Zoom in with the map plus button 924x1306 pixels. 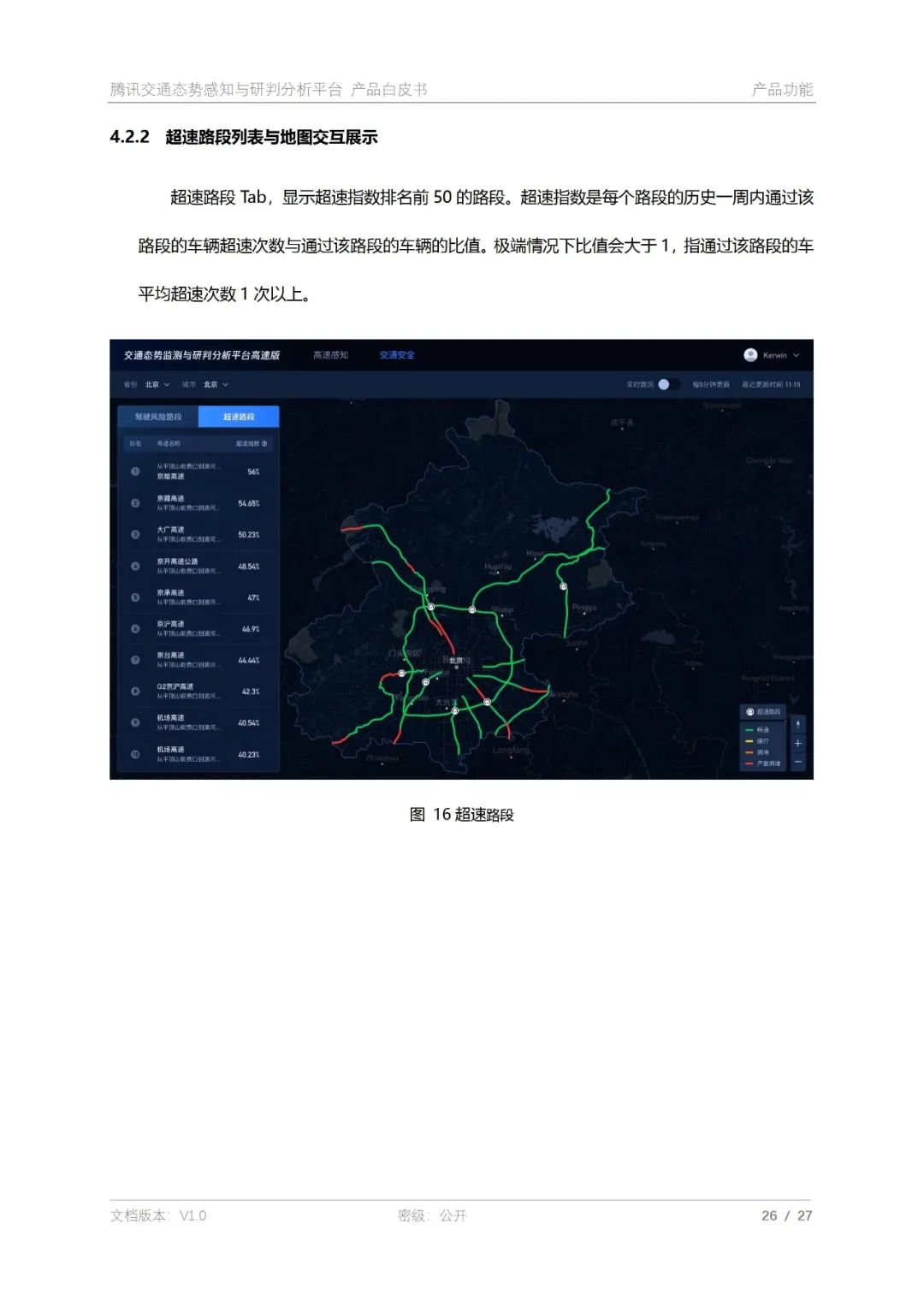[x=798, y=744]
